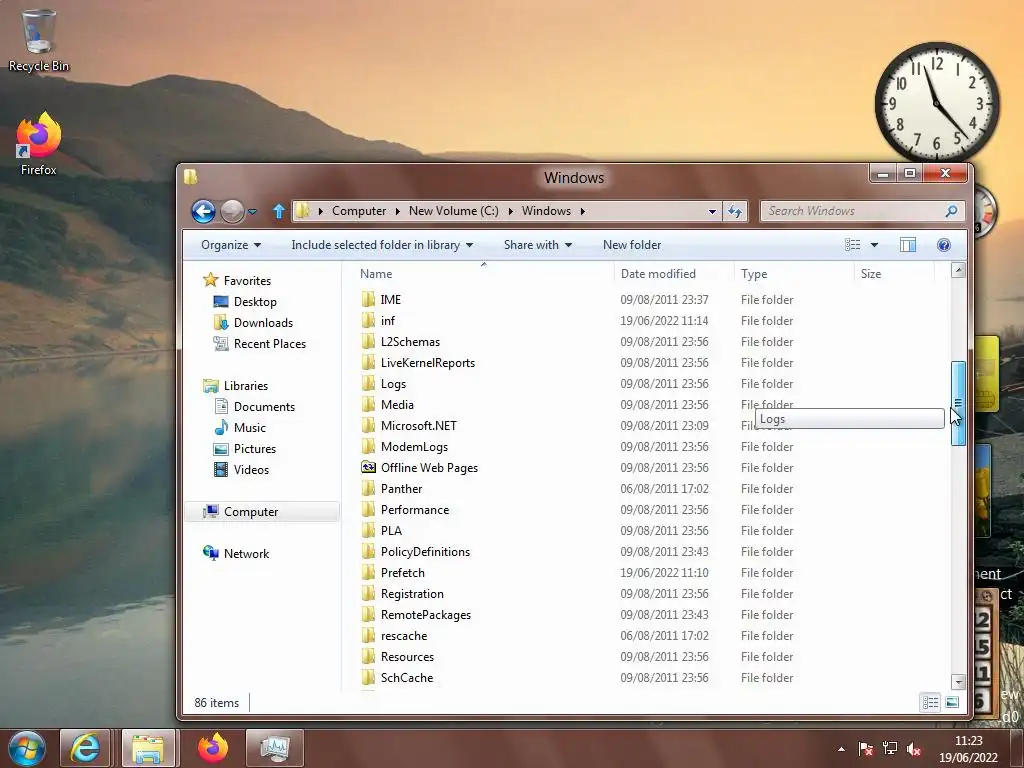Expand arrow after Computer breadcrumb

click(x=397, y=211)
